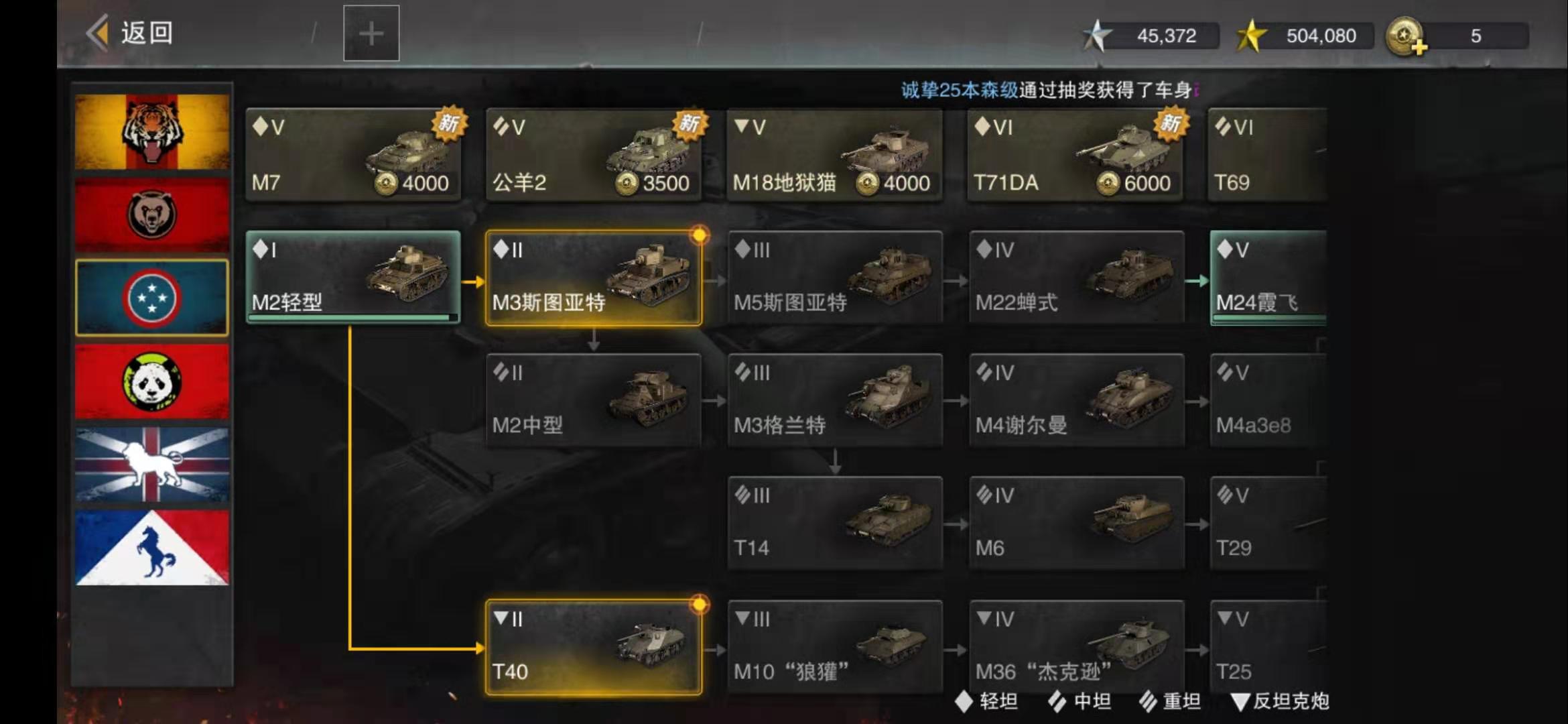Select the stars emblem nation flag
1568x724 pixels.
tap(152, 298)
